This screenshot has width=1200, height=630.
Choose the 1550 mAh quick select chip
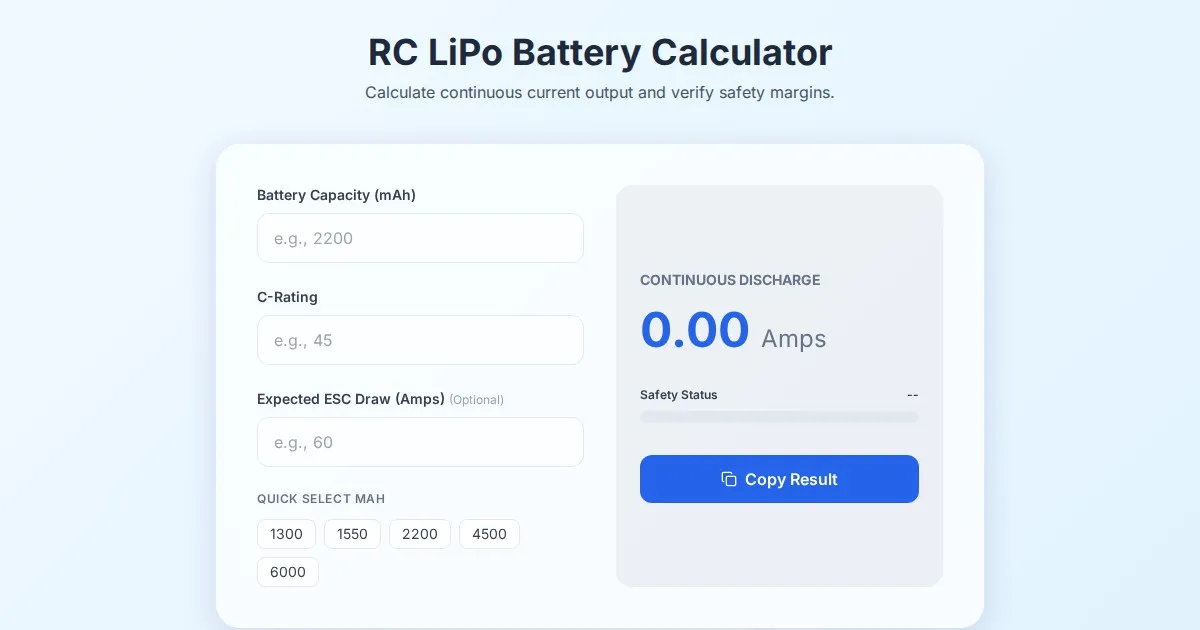[352, 534]
